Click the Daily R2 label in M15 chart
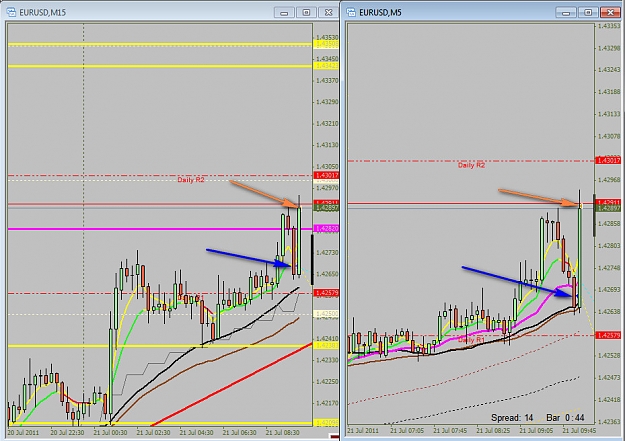The width and height of the screenshot is (625, 441). pyautogui.click(x=191, y=180)
